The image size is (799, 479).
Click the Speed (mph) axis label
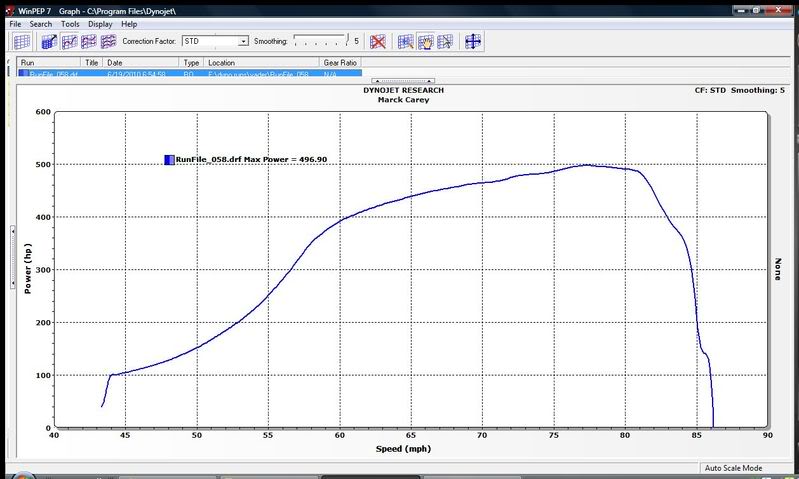coord(404,449)
